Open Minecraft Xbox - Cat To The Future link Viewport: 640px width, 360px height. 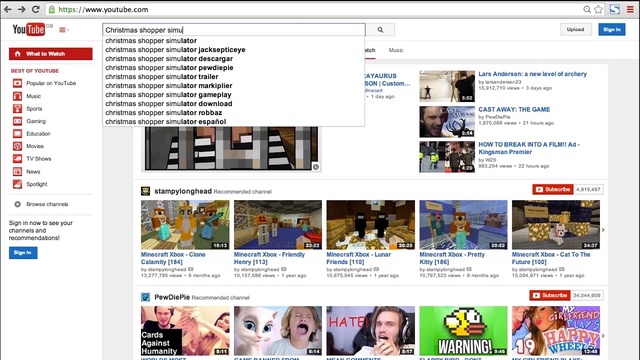(551, 258)
